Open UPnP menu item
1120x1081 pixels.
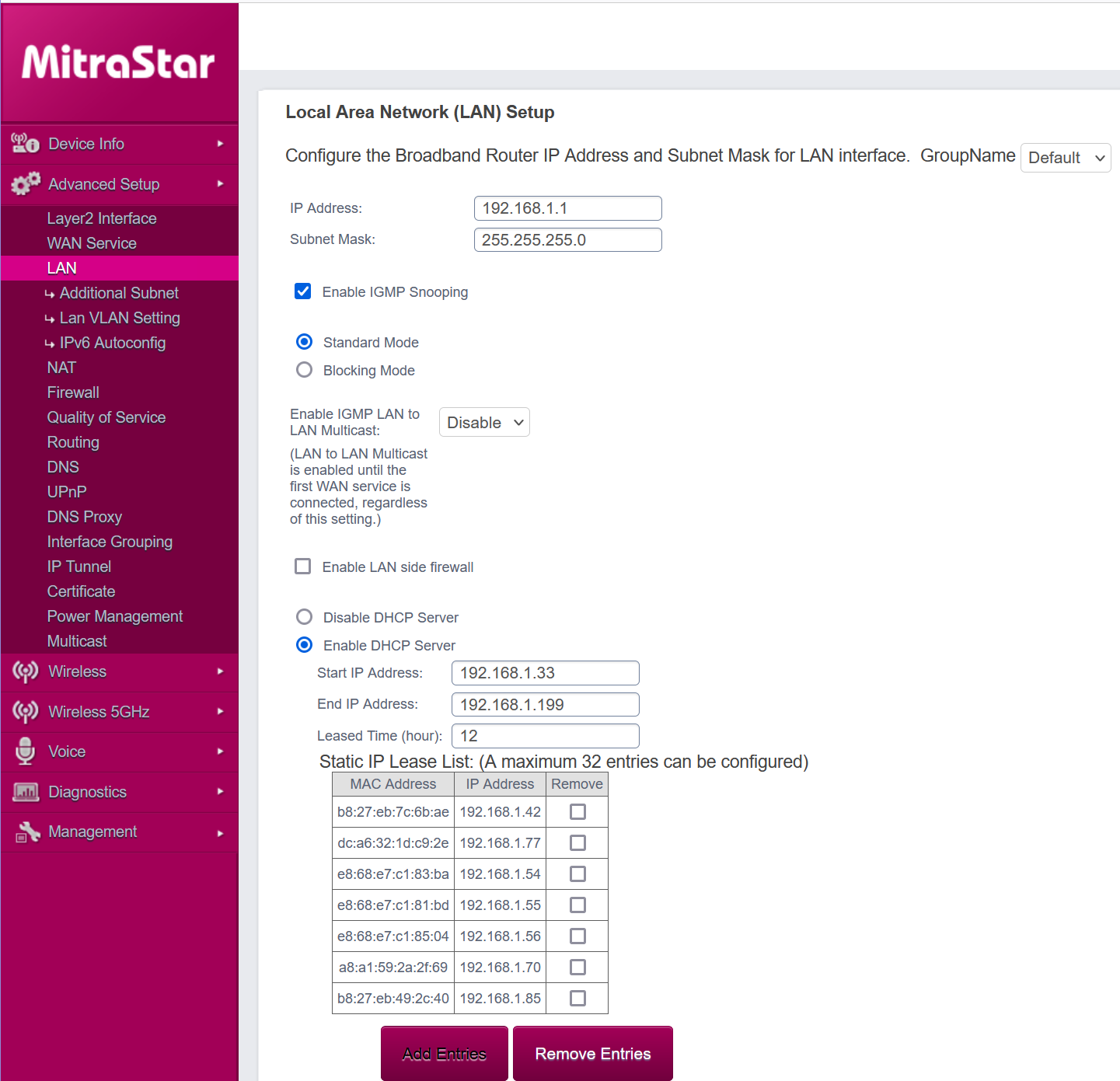point(67,492)
